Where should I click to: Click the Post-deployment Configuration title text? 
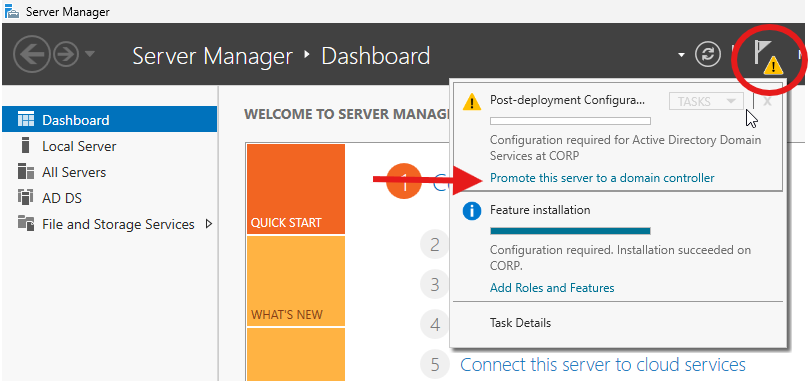[567, 100]
